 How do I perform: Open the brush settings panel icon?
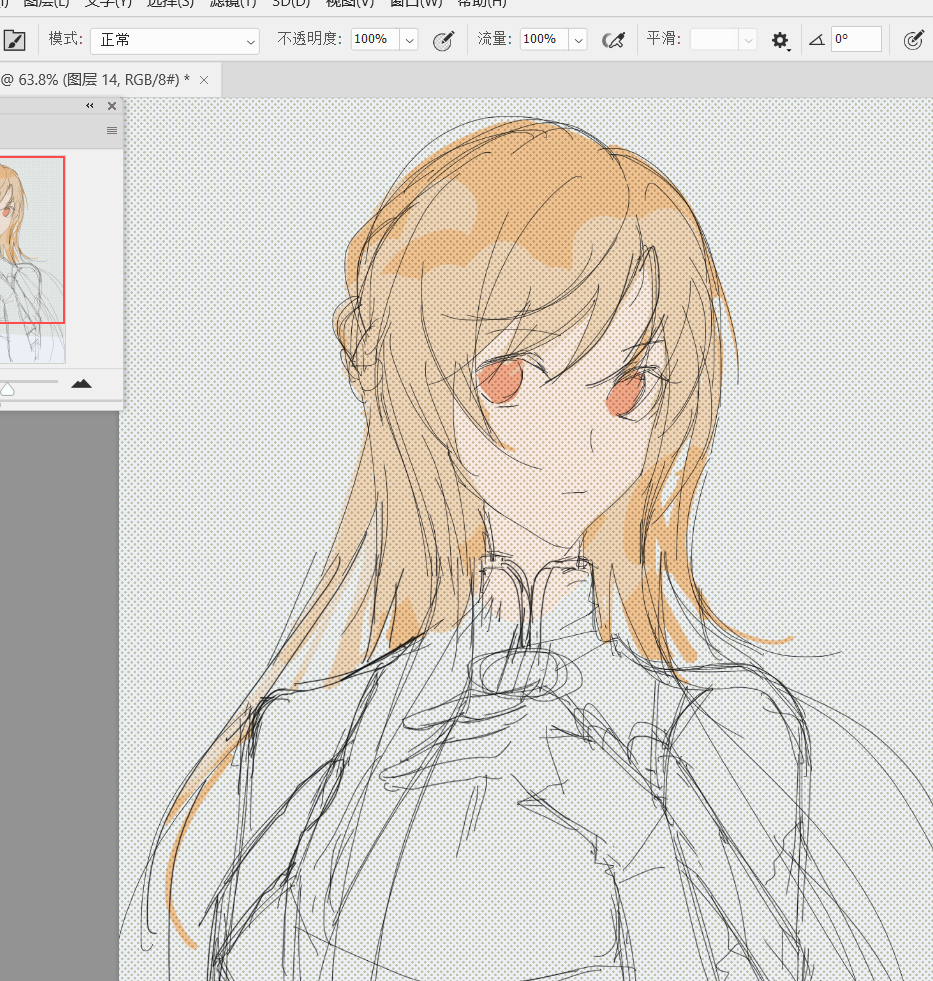(x=15, y=41)
